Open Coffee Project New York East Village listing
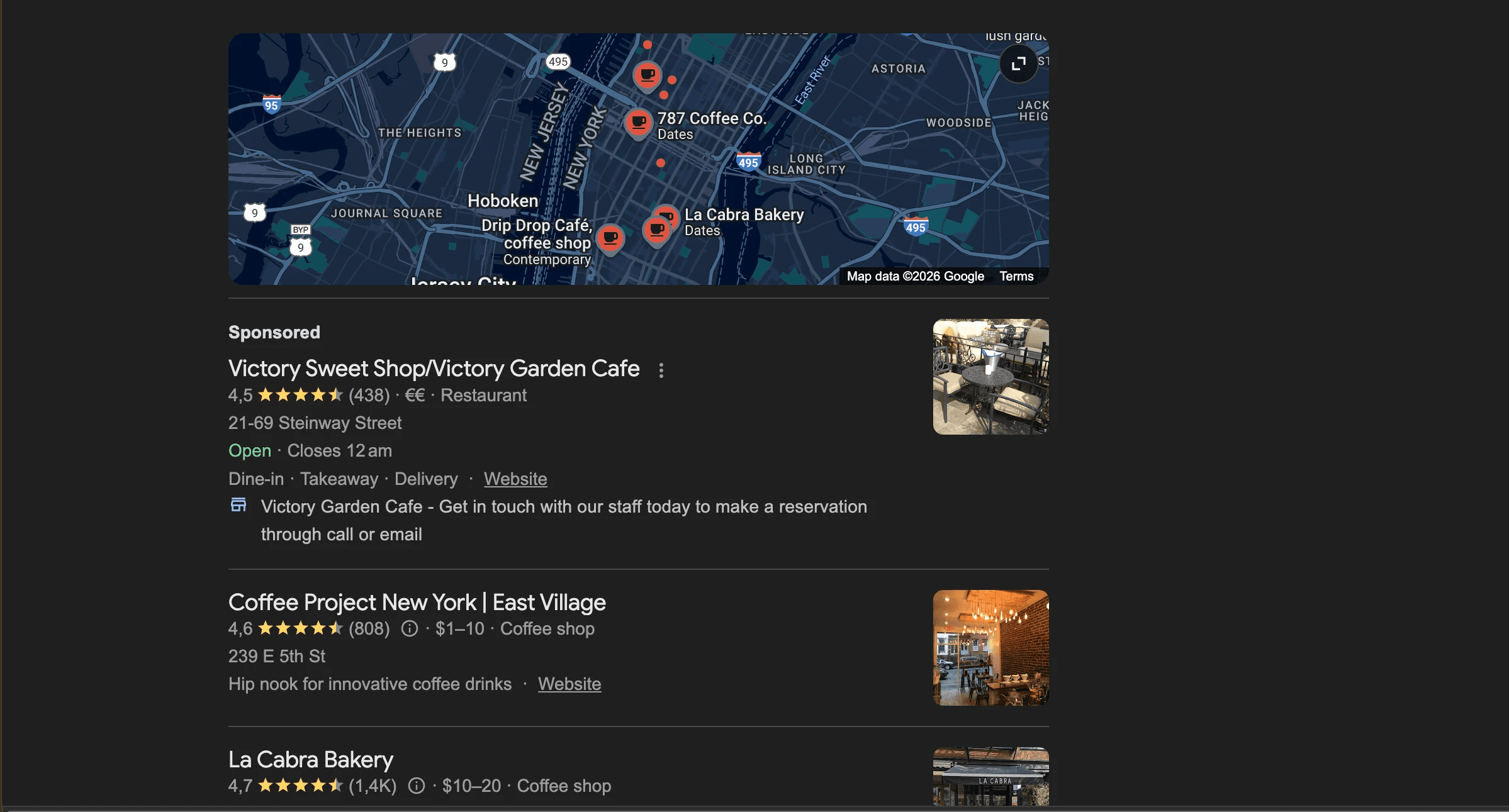The height and width of the screenshot is (812, 1509). click(x=417, y=603)
